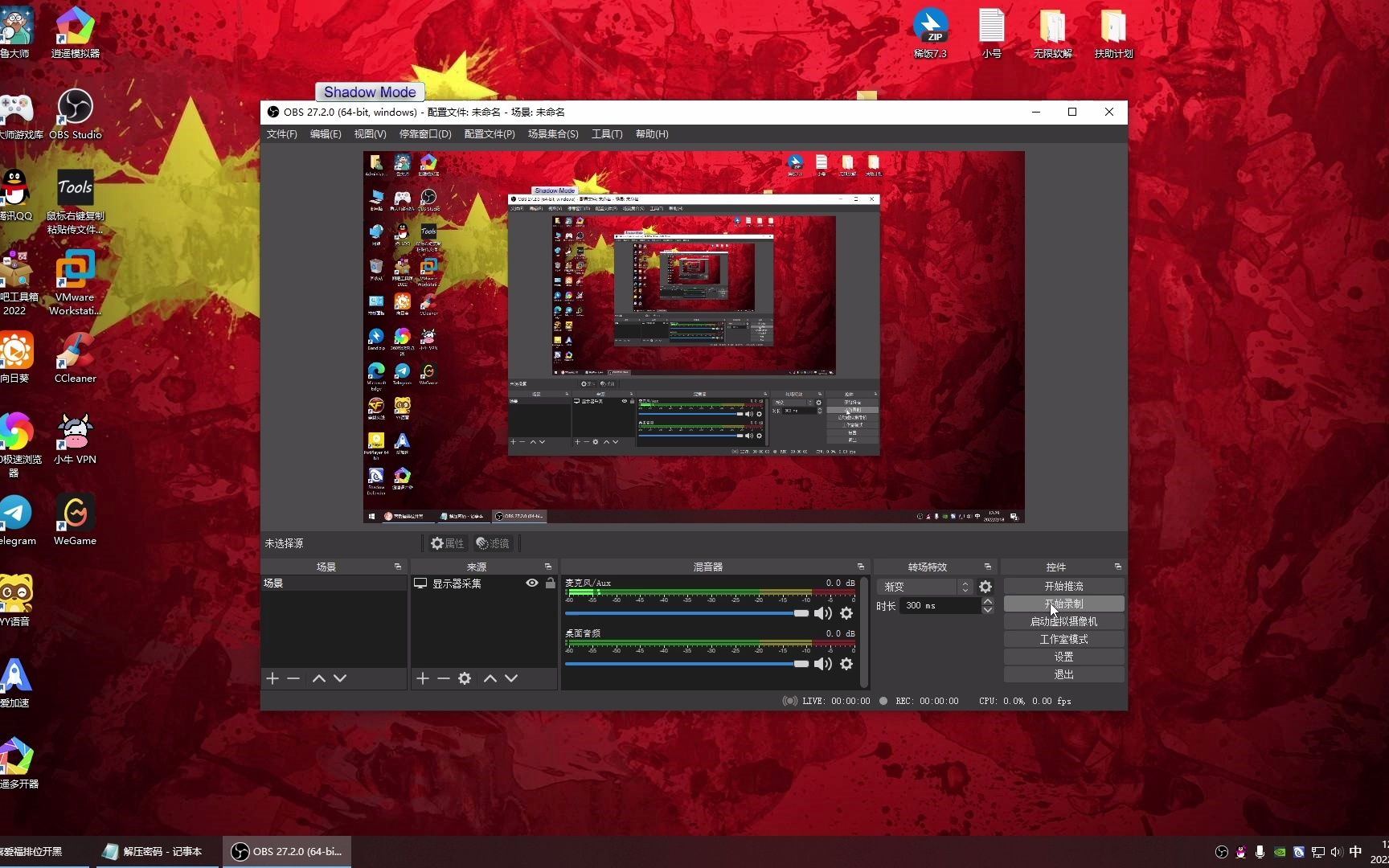The height and width of the screenshot is (868, 1389).
Task: Open source 属性 properties button
Action: tap(447, 543)
